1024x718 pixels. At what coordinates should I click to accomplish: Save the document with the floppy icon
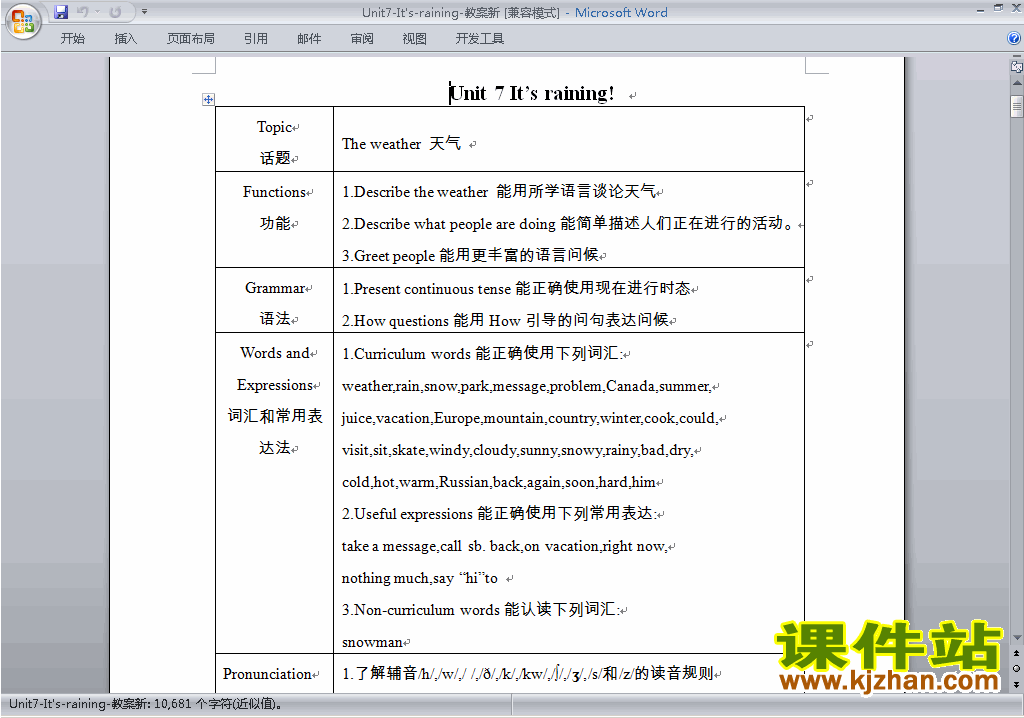tap(61, 12)
